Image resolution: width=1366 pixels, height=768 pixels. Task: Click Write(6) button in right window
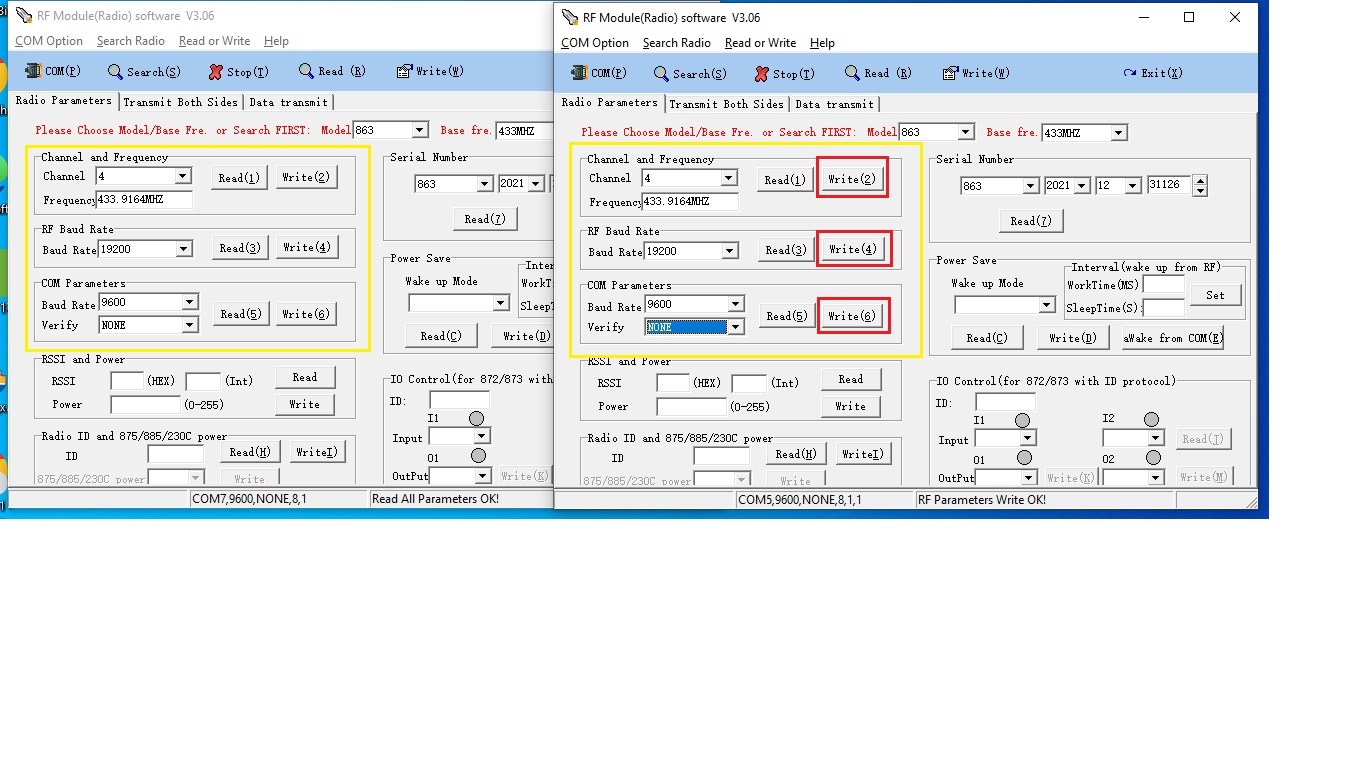852,316
